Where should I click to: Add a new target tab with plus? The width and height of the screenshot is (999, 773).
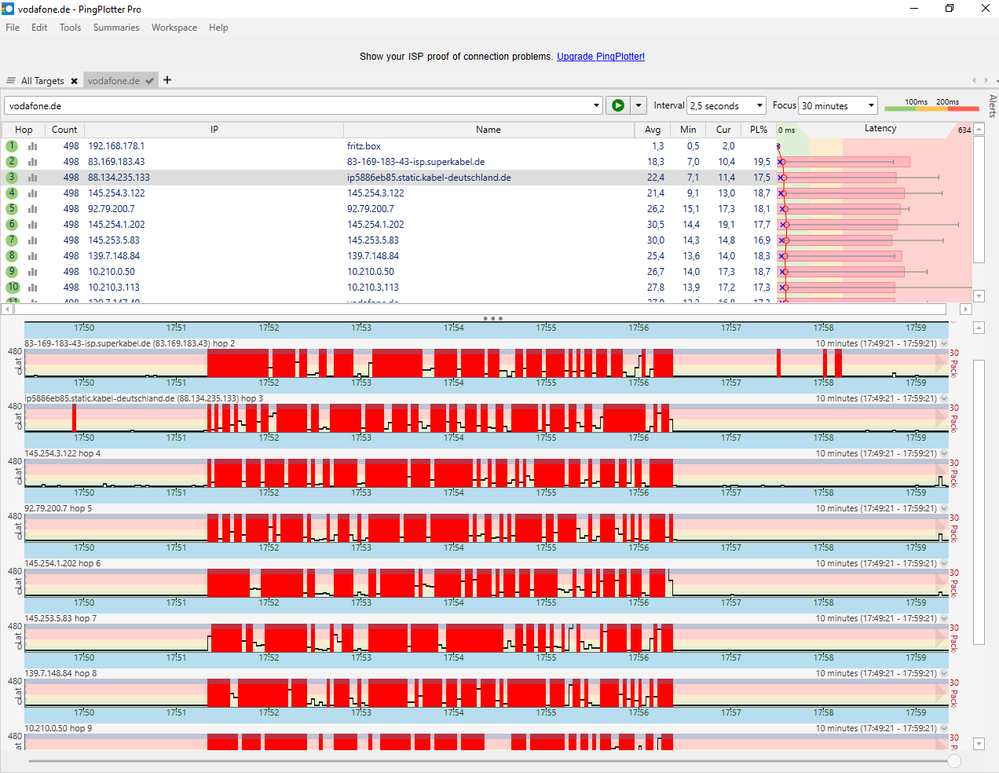[167, 80]
